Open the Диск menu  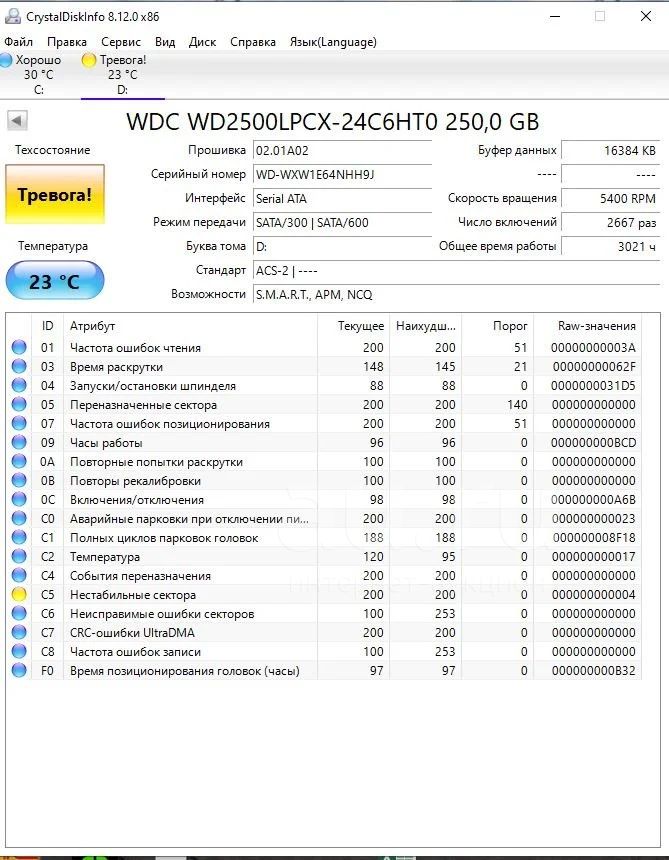pyautogui.click(x=202, y=42)
